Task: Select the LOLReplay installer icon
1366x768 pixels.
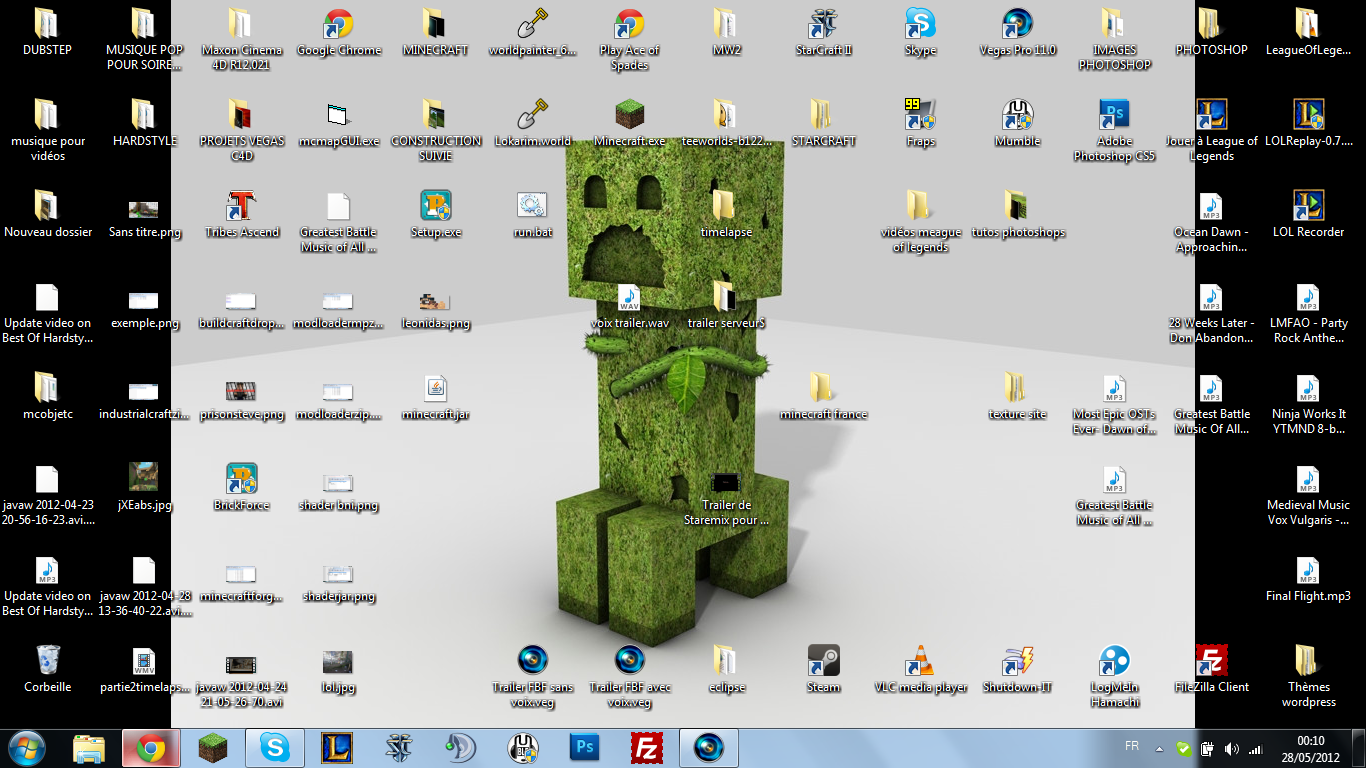Action: pos(1308,124)
